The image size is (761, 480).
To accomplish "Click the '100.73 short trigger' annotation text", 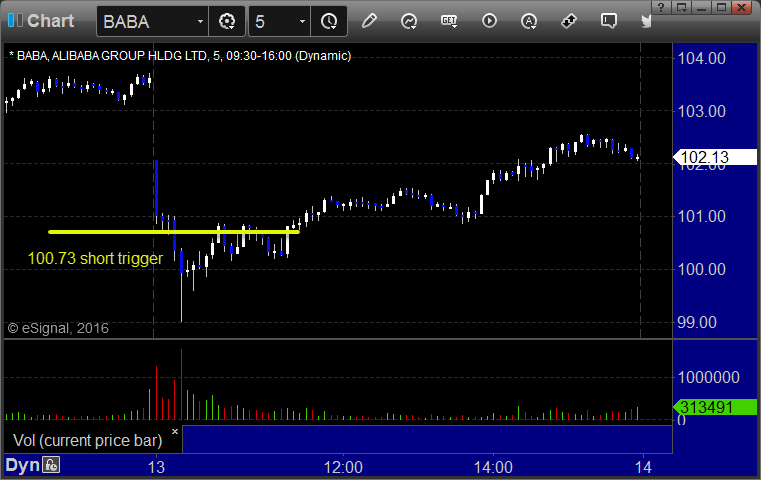I will tap(95, 258).
